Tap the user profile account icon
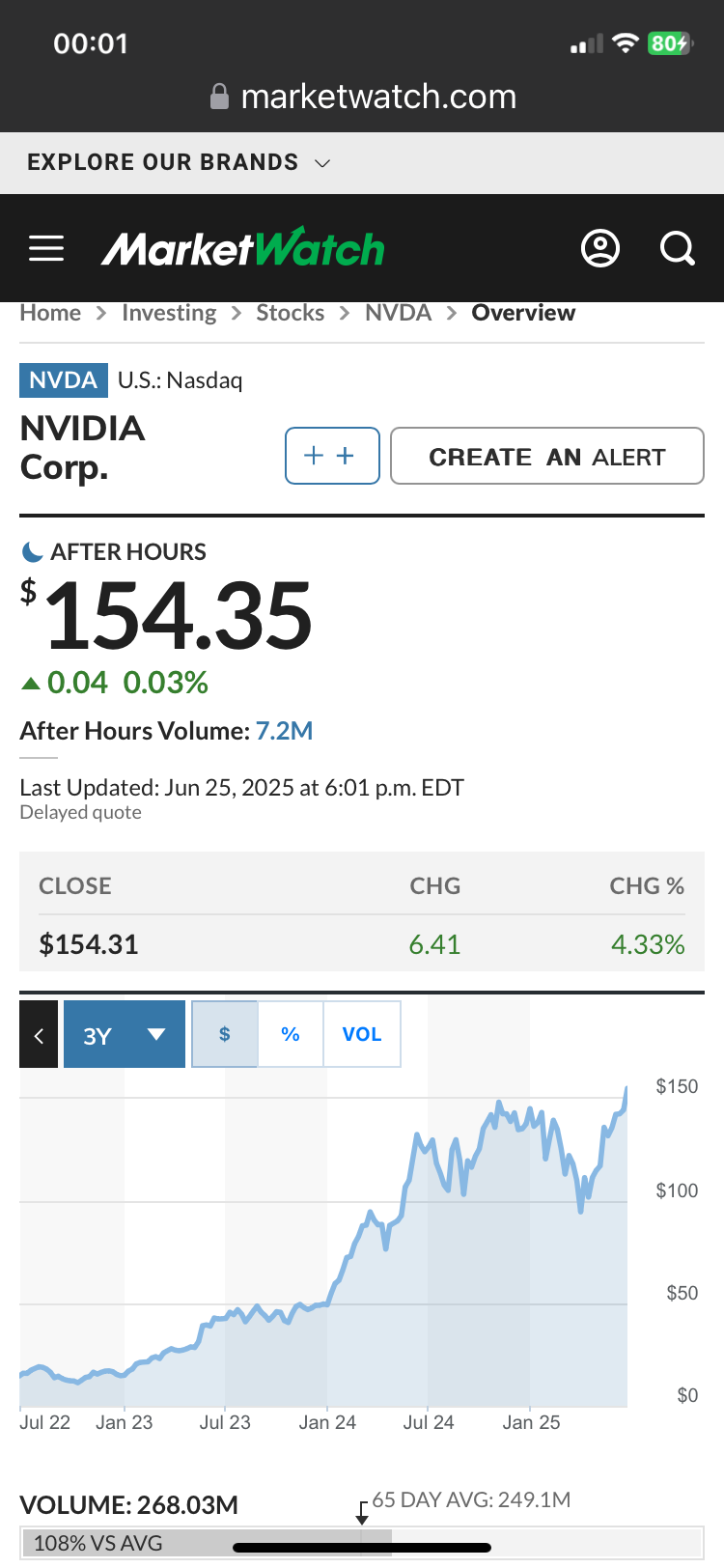Image resolution: width=724 pixels, height=1568 pixels. pyautogui.click(x=599, y=249)
